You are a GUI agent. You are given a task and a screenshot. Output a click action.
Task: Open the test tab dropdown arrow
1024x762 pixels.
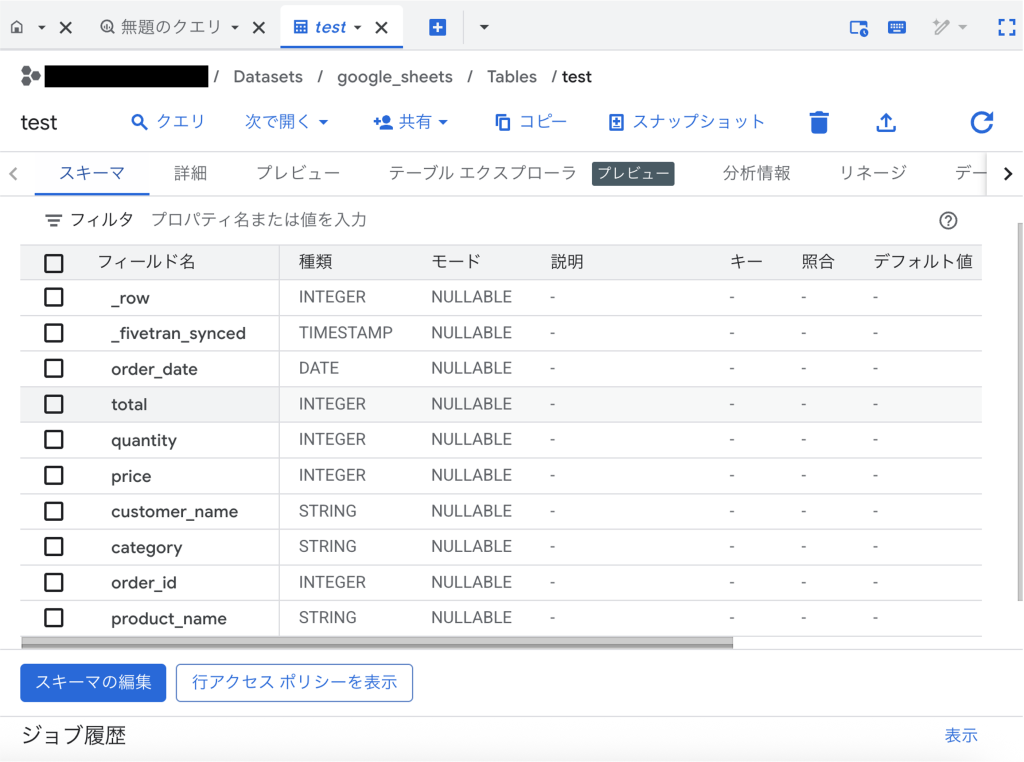358,27
